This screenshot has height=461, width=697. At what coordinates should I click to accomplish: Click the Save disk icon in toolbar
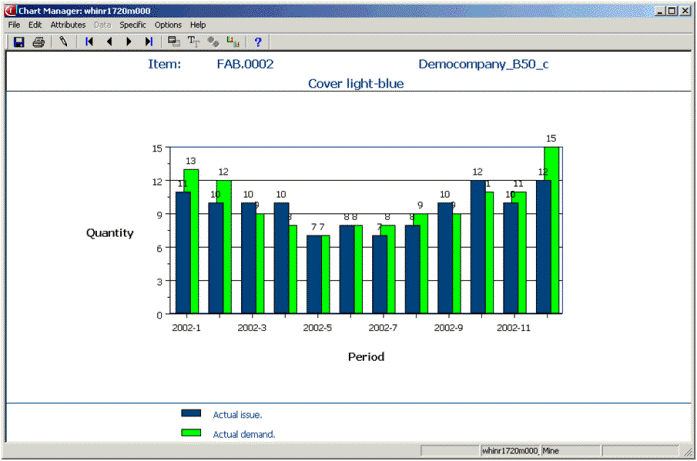[x=18, y=42]
